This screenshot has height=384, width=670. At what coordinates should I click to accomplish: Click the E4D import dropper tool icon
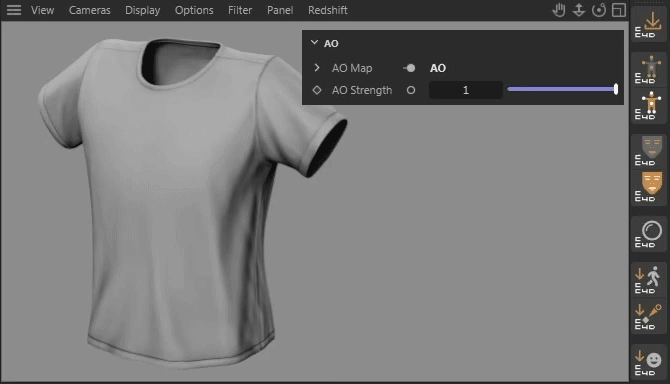tap(649, 316)
